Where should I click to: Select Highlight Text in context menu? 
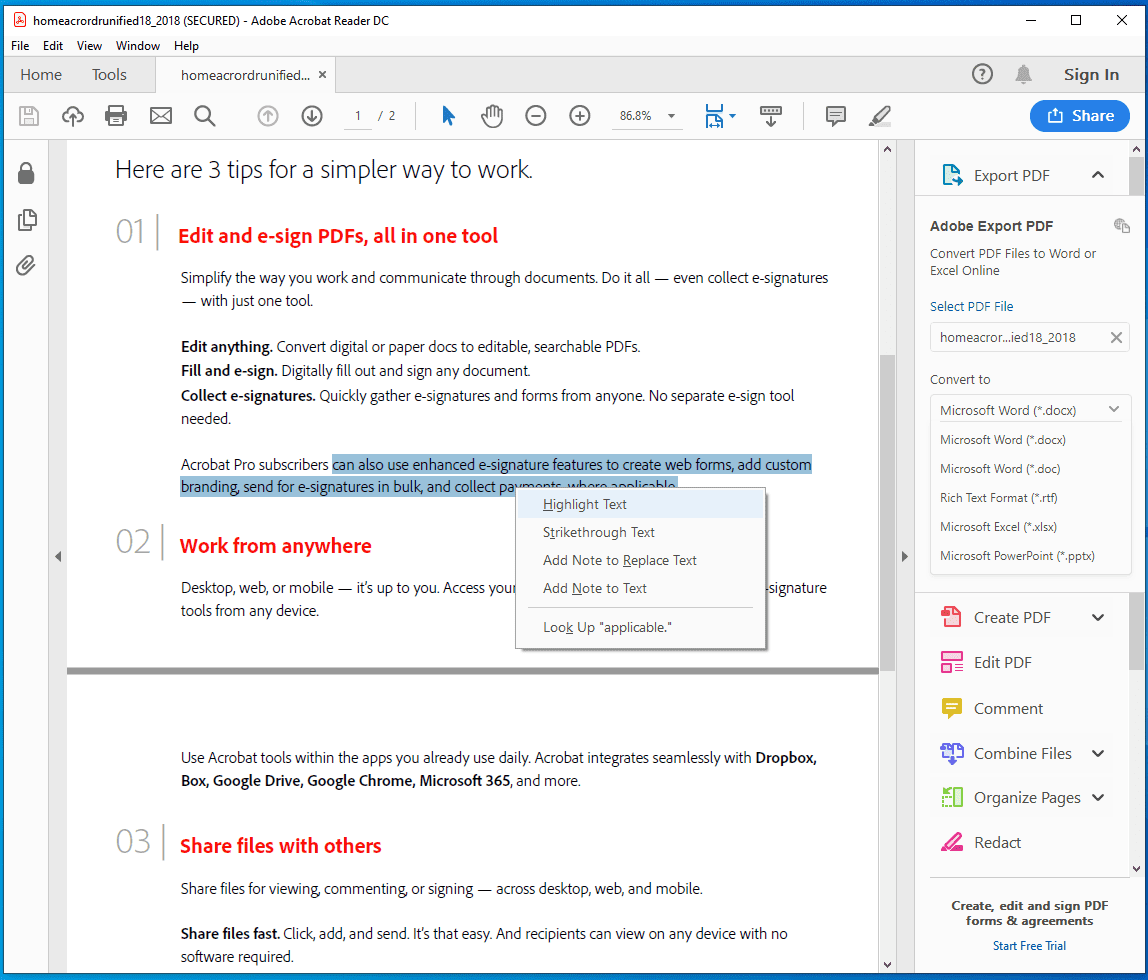[641, 504]
